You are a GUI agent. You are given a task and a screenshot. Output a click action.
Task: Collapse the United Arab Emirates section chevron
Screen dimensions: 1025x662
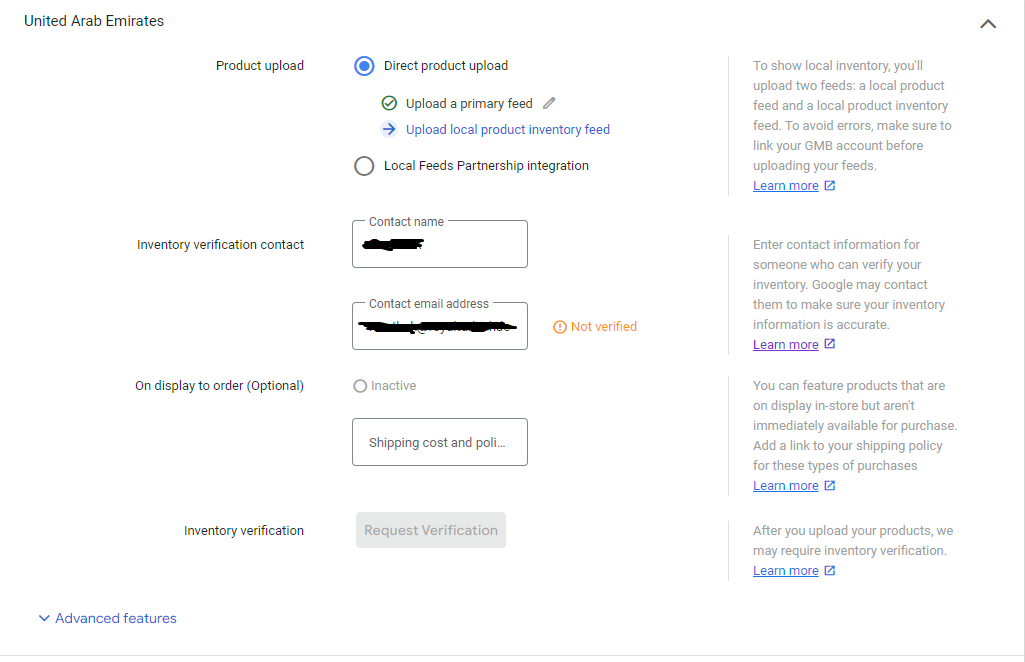tap(988, 24)
